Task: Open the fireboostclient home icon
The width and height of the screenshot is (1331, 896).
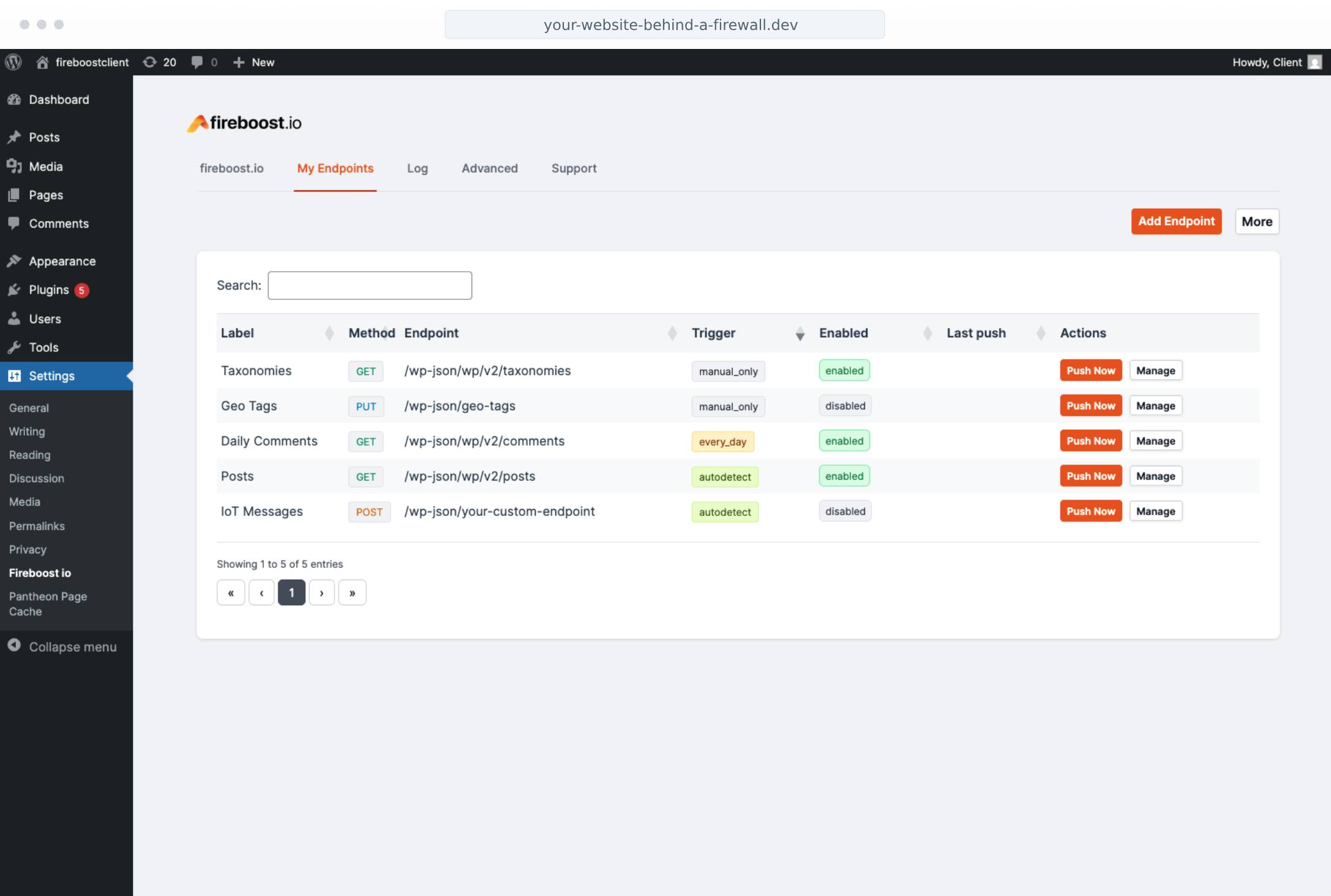Action: [42, 62]
